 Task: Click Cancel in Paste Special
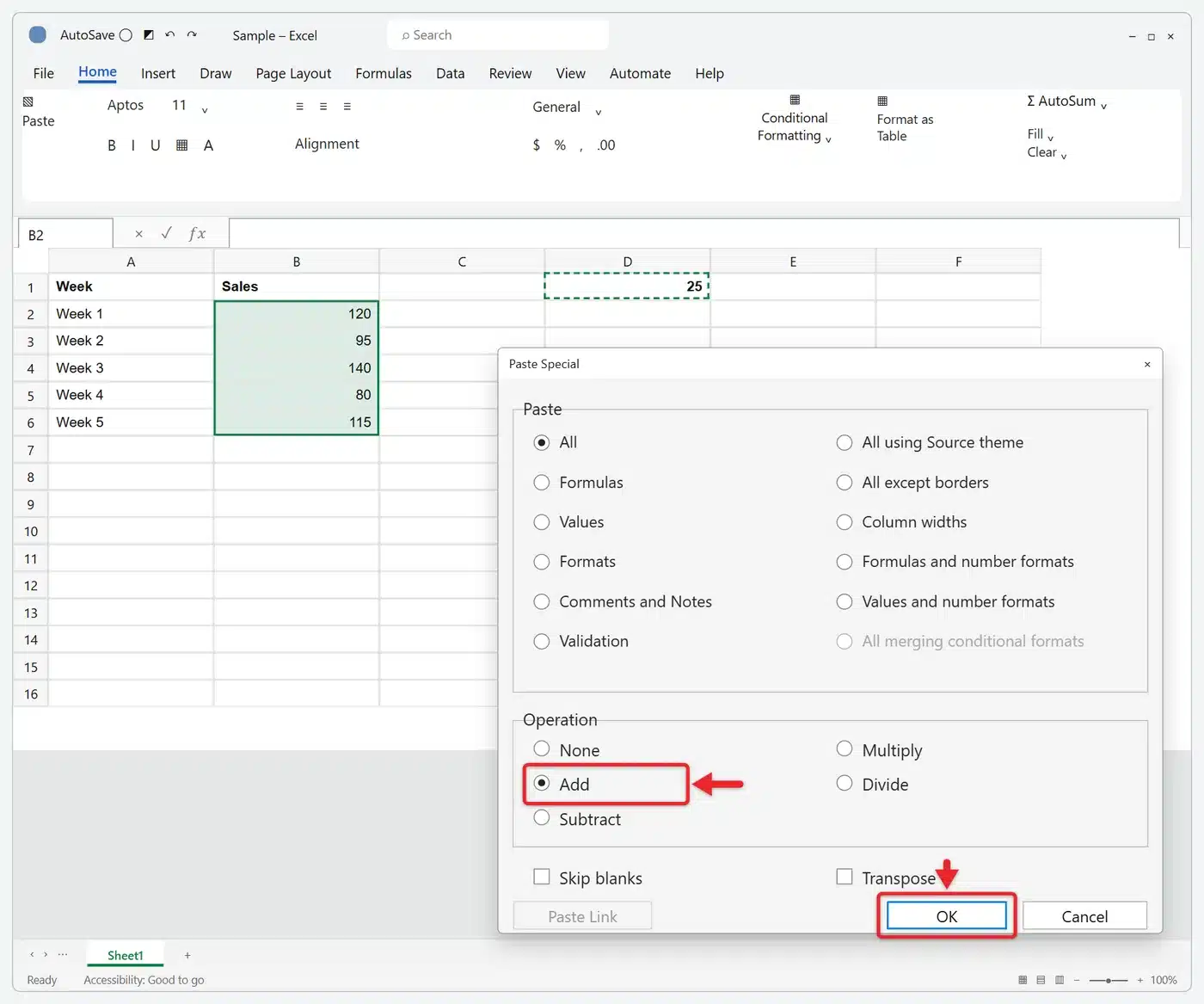tap(1084, 916)
